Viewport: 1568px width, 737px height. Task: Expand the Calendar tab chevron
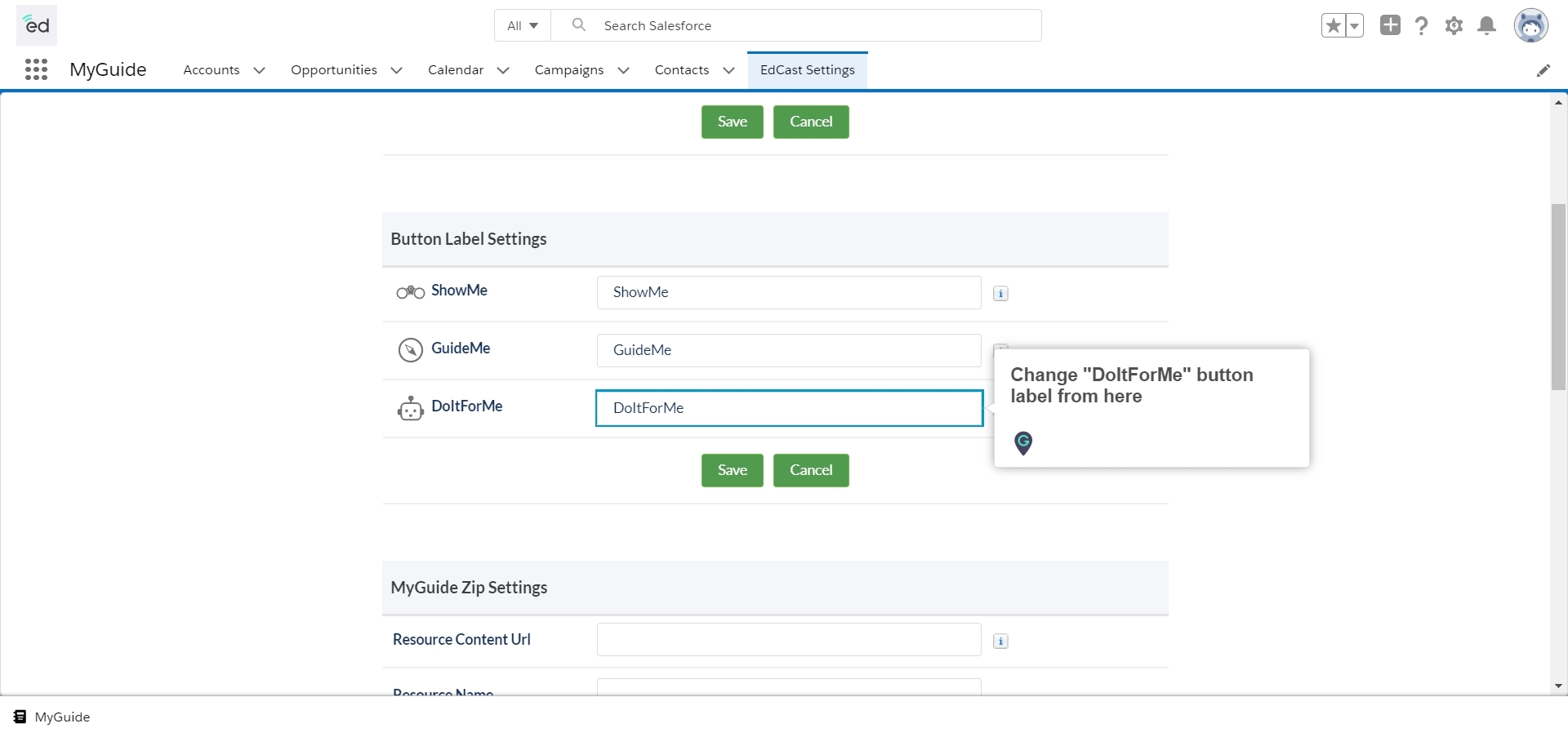pos(503,70)
